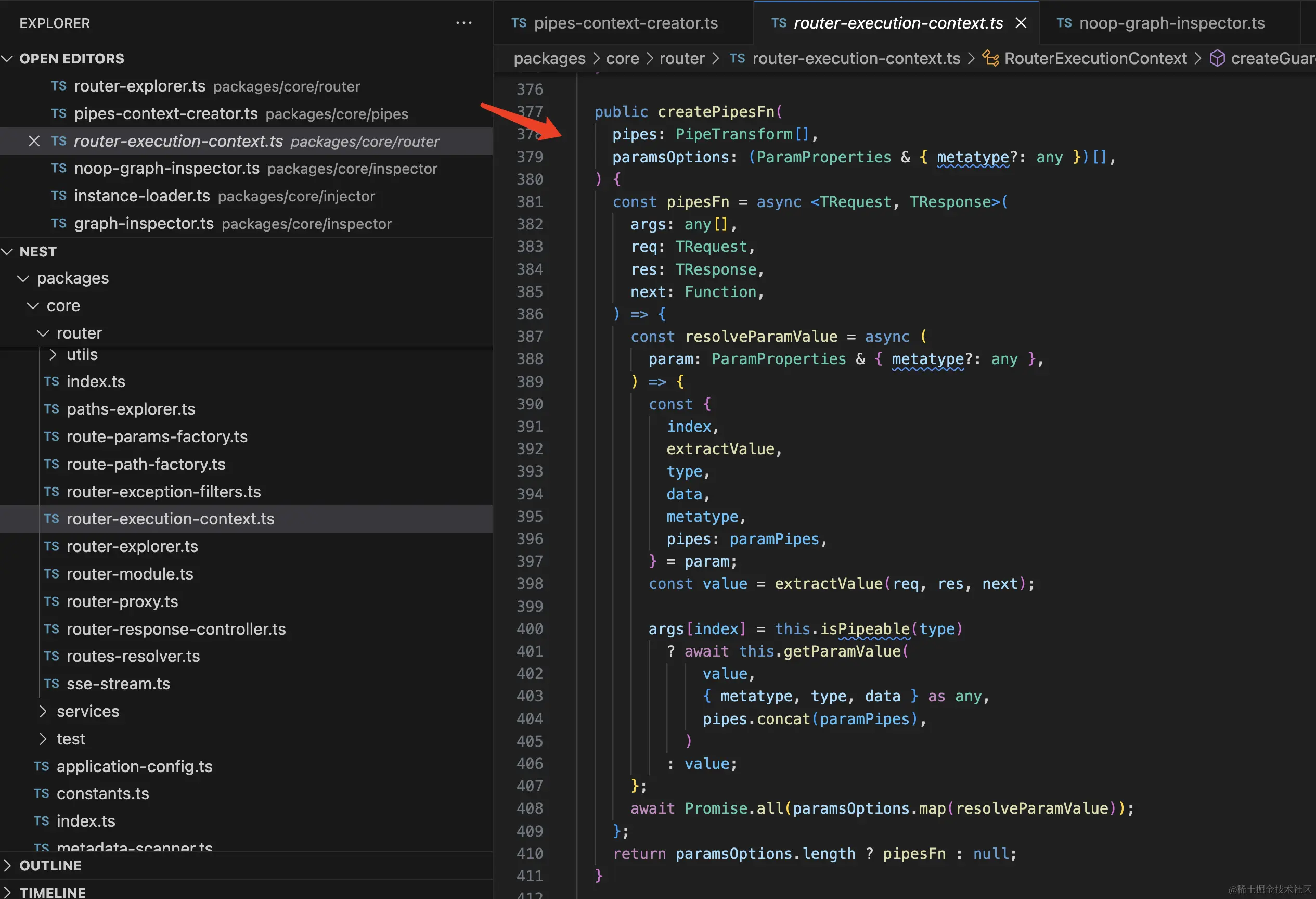This screenshot has width=1316, height=899.
Task: Click isPipeable call on line 400
Action: (x=865, y=629)
